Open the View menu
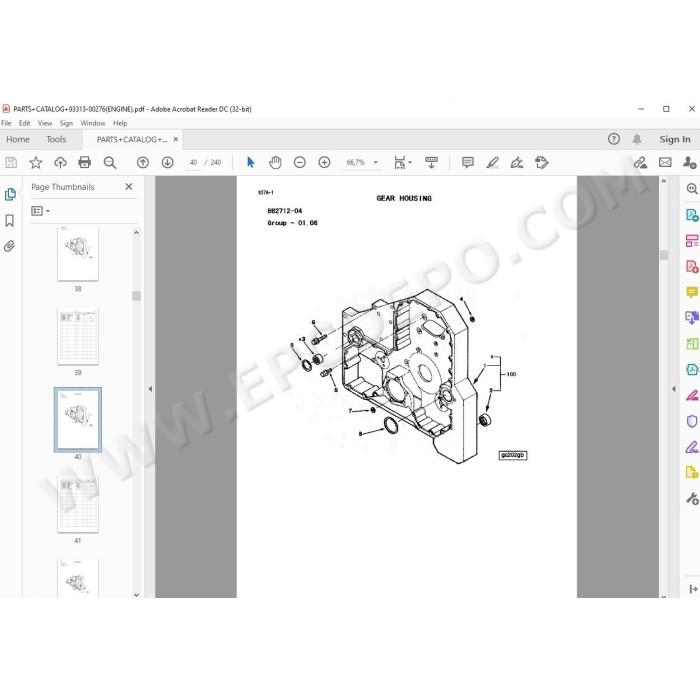The image size is (700, 700). click(45, 123)
